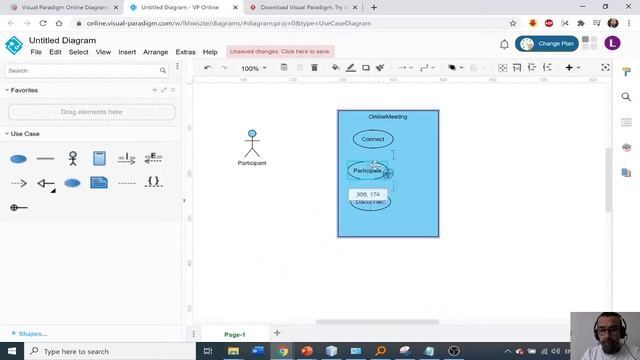Click the Fit to selection icon
This screenshot has width=640, height=360.
coord(502,68)
